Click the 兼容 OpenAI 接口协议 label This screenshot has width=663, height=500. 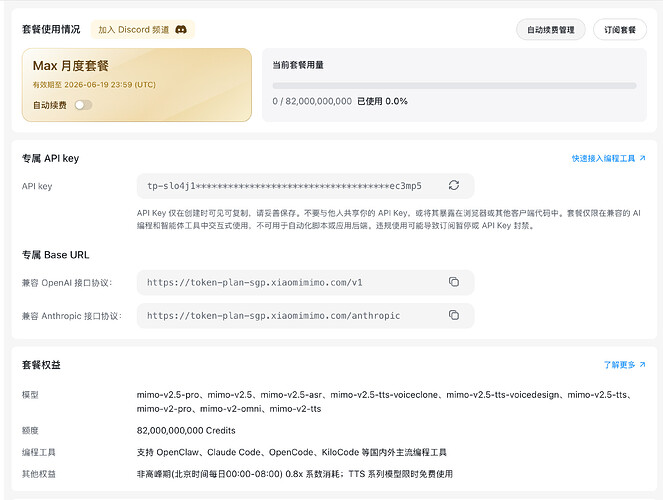pyautogui.click(x=67, y=283)
